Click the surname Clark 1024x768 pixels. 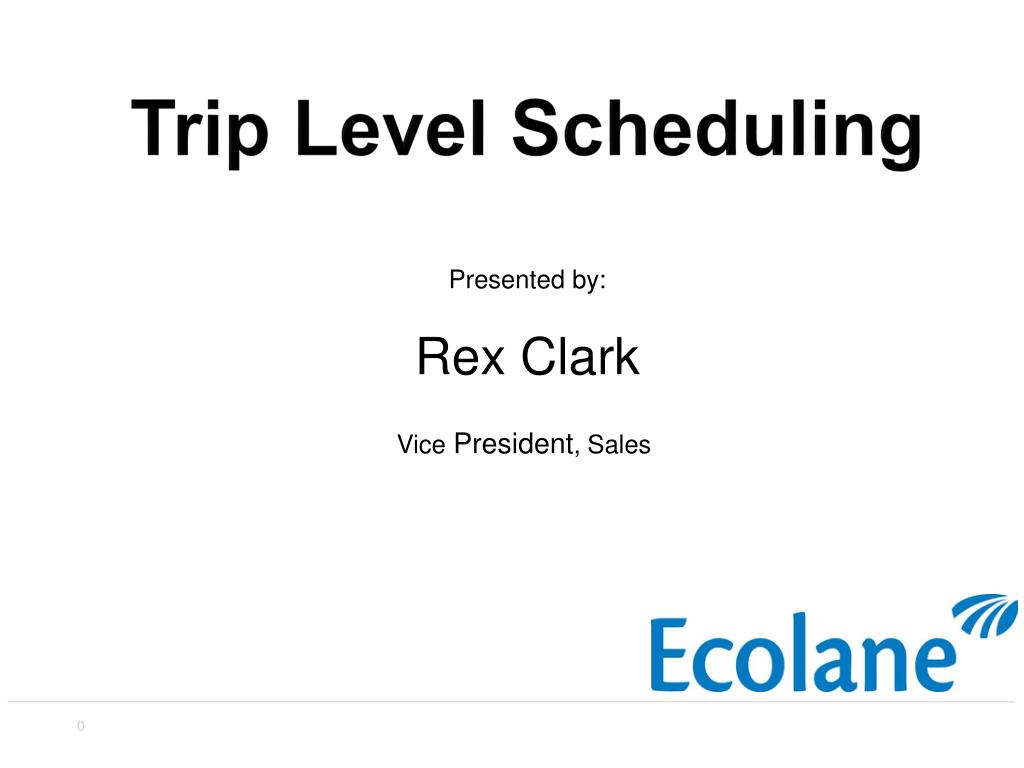pos(580,357)
